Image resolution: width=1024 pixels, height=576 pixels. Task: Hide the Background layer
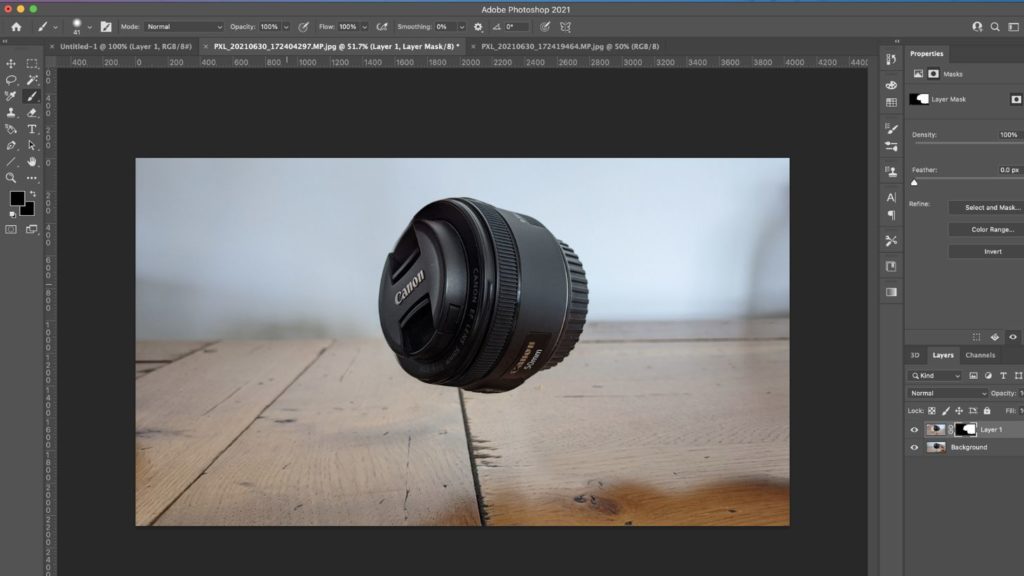914,448
